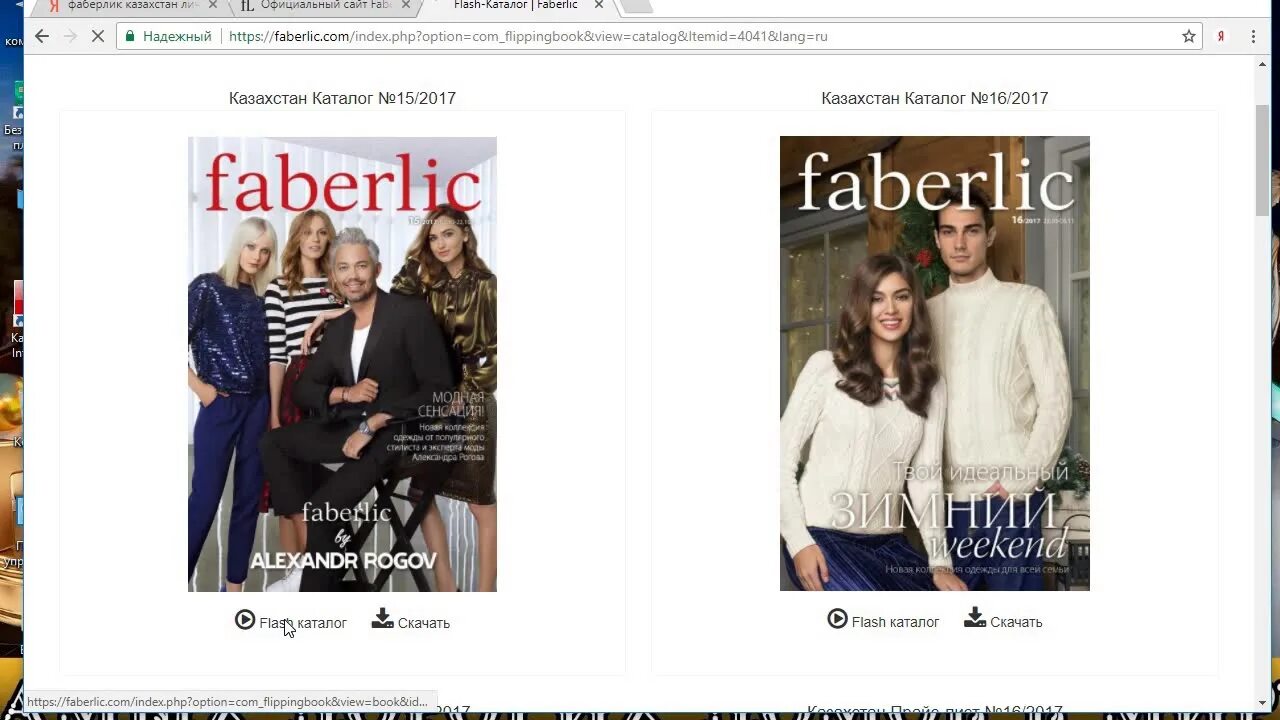Open Flash каталог link for catalog №16
Viewport: 1280px width, 720px height.
click(x=895, y=622)
